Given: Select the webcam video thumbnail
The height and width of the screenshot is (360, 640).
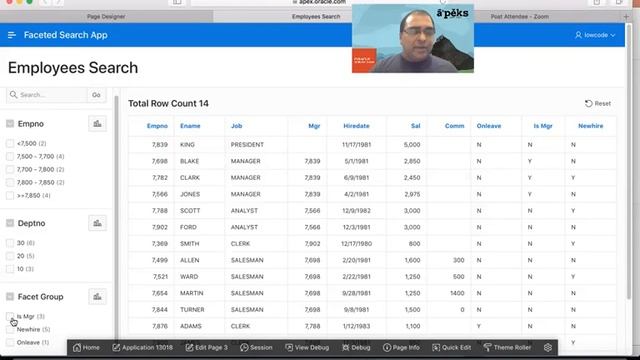Looking at the screenshot, I should tap(413, 39).
